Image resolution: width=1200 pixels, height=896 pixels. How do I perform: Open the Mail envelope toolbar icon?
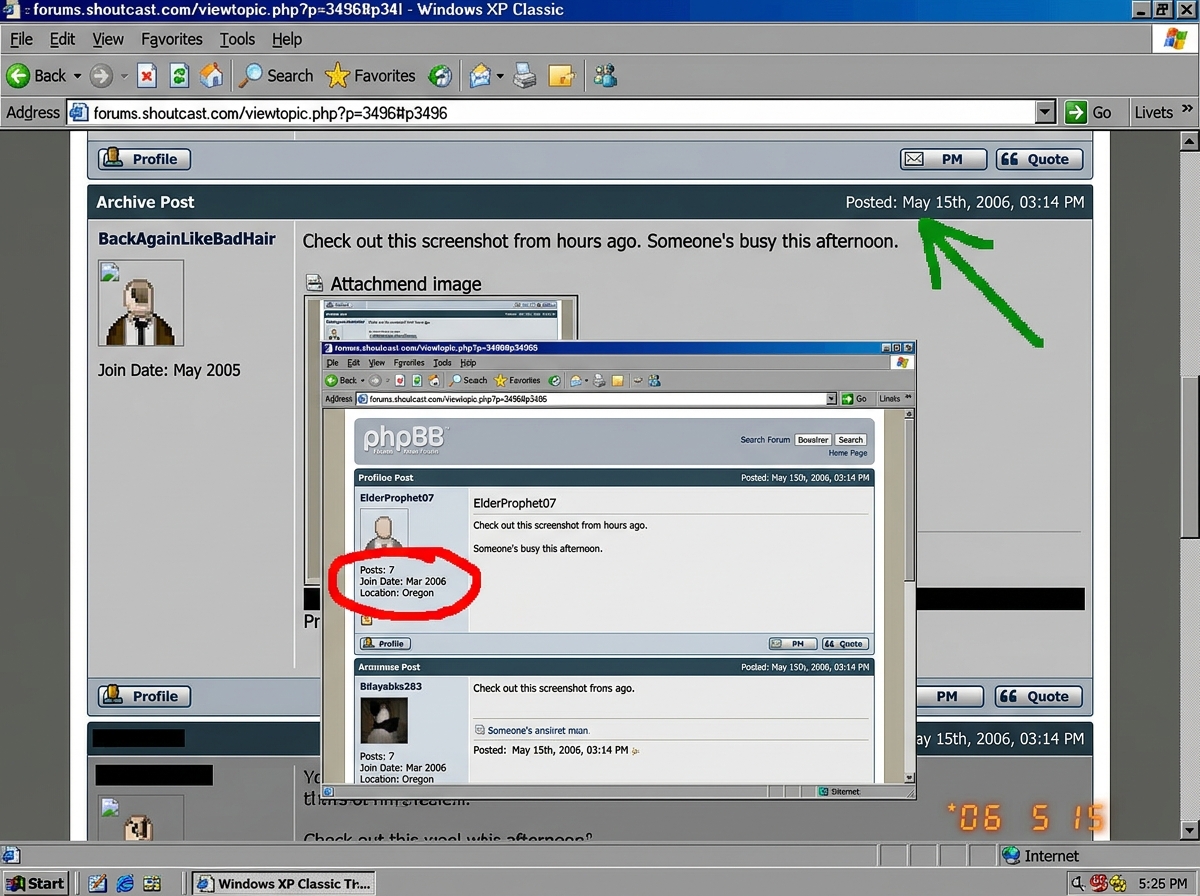[481, 75]
